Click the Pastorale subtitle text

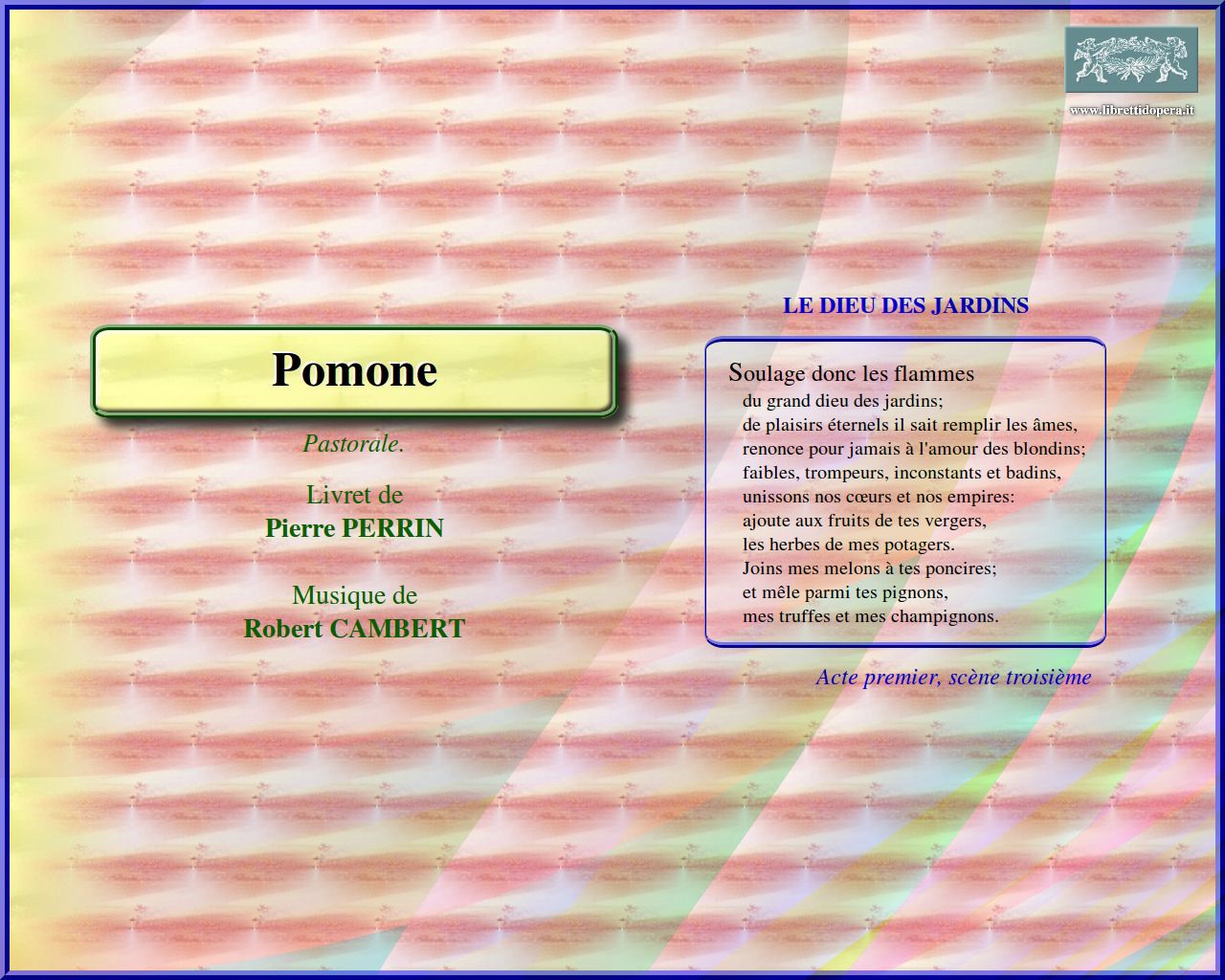point(353,443)
